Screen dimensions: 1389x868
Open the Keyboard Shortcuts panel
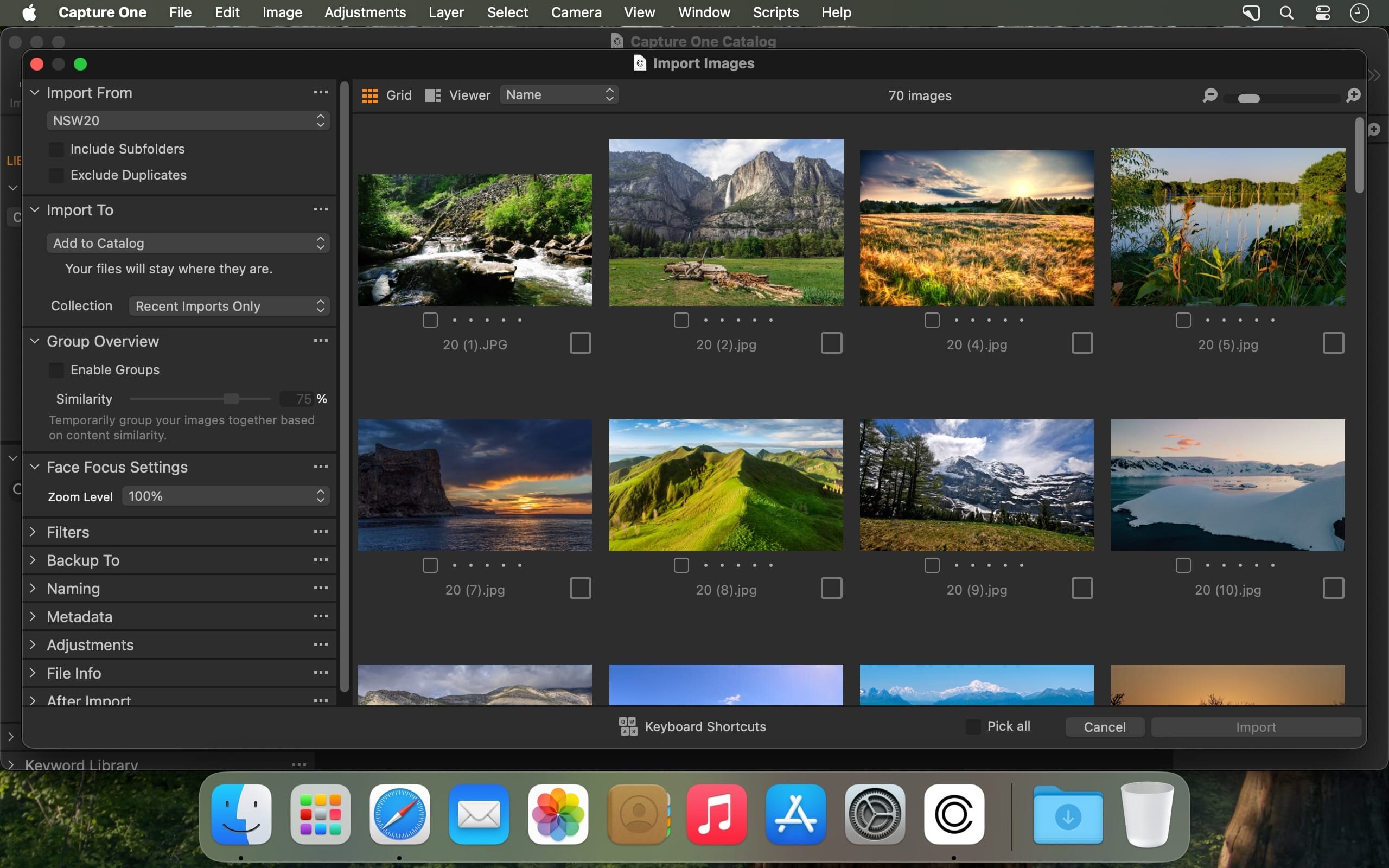point(693,726)
